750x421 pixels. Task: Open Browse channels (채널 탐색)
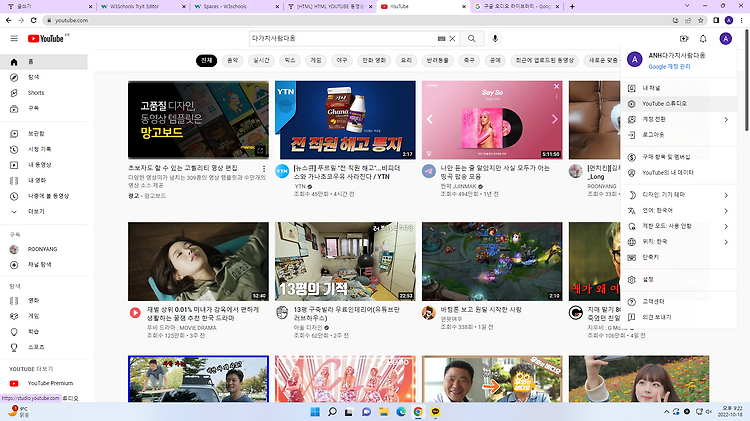(44, 265)
